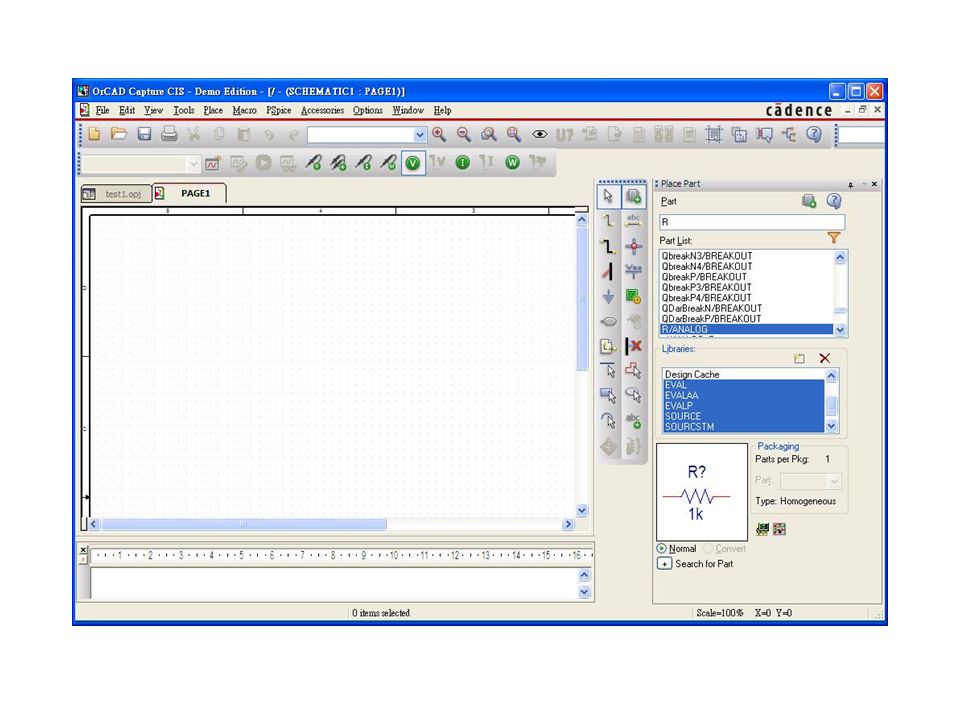The height and width of the screenshot is (720, 960).
Task: Select the Place Bus Entry tool
Action: click(608, 271)
